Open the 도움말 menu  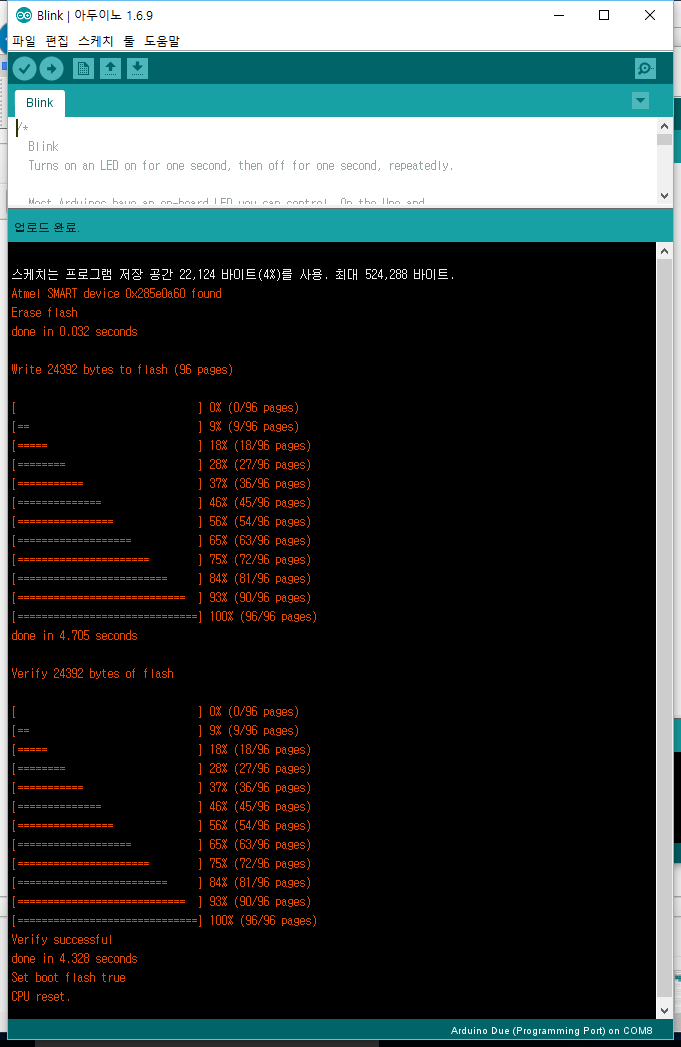coord(162,41)
